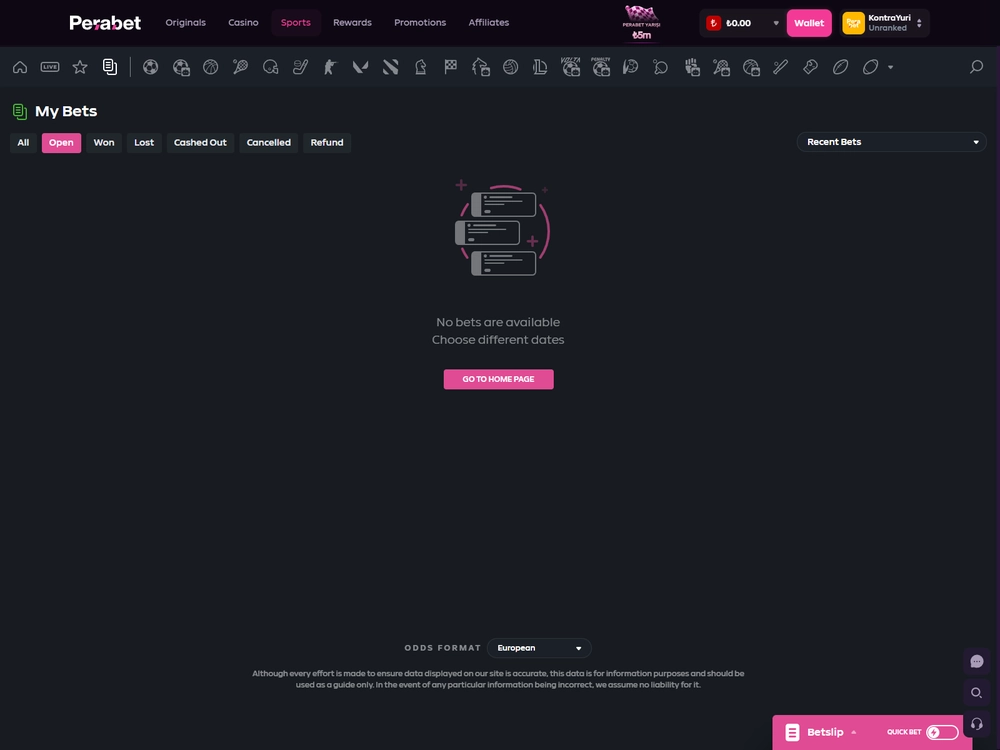
Task: Open the balance currency dropdown
Action: pyautogui.click(x=776, y=23)
